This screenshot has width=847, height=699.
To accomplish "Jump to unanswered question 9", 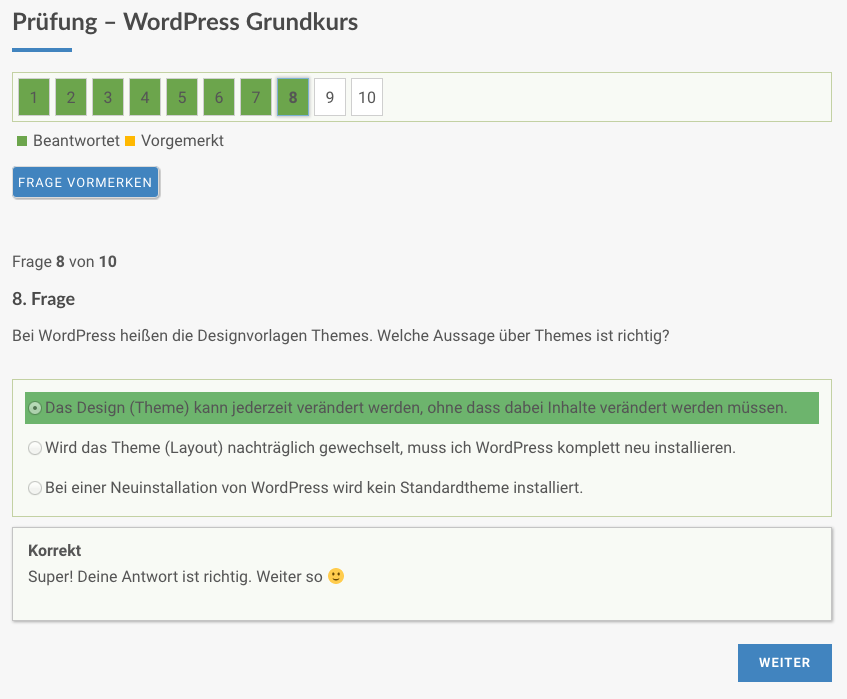I will (330, 97).
